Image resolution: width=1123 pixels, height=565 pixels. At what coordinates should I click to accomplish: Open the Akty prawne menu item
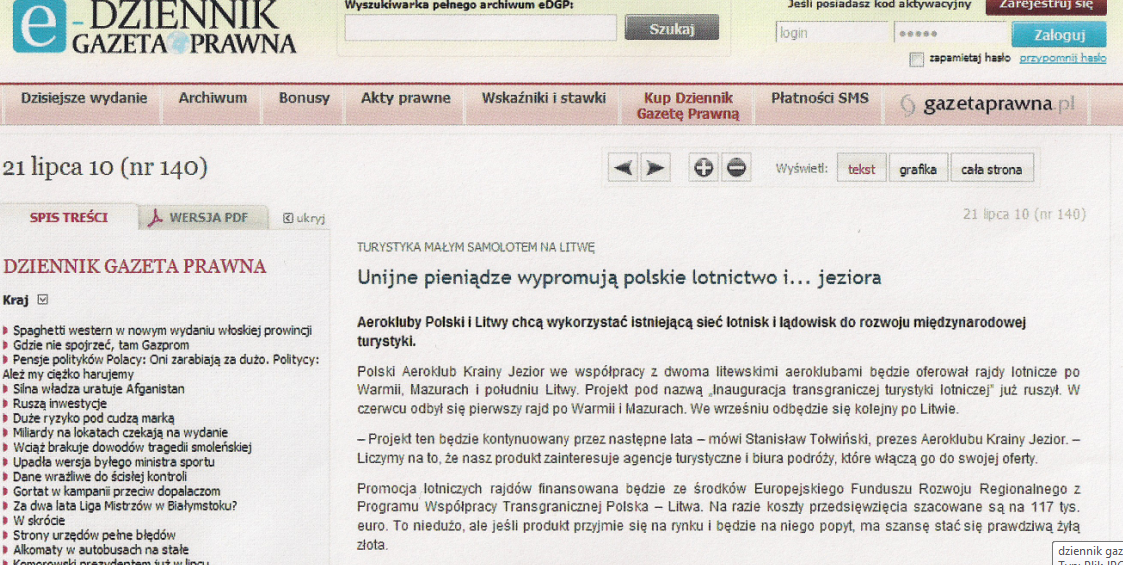405,98
